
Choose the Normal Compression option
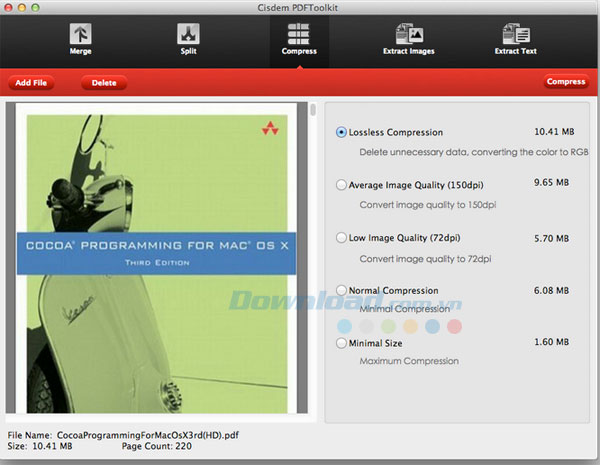tap(343, 291)
